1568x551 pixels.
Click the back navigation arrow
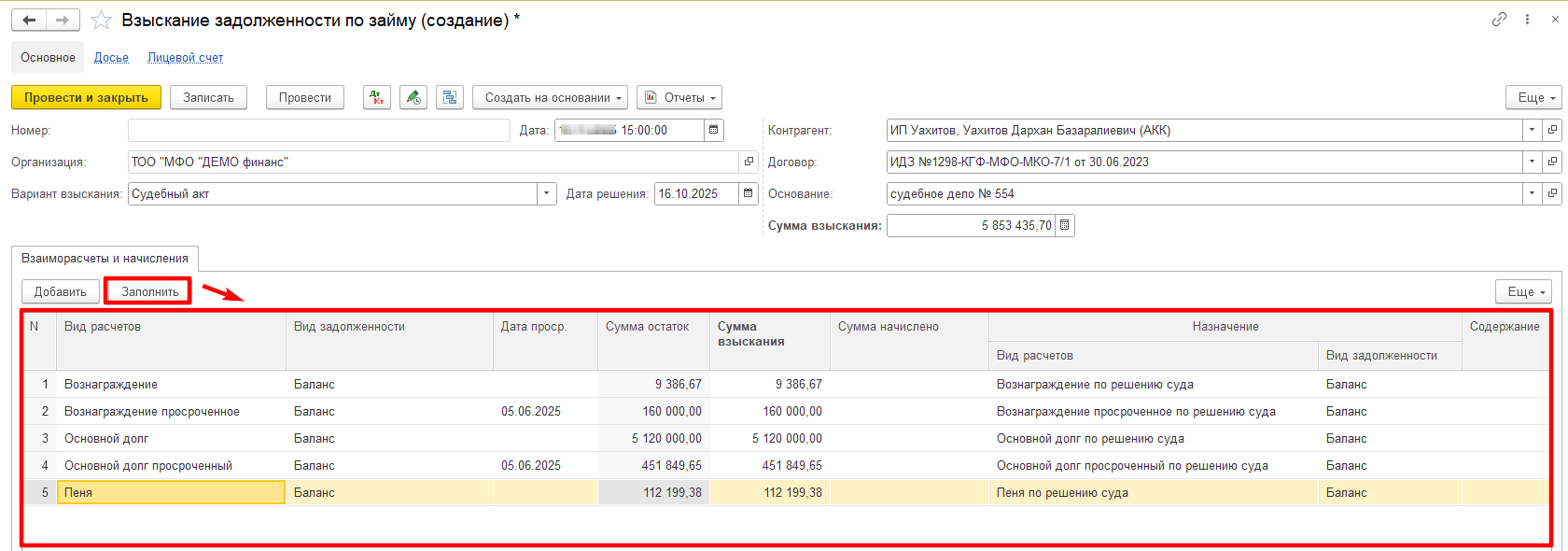point(29,20)
